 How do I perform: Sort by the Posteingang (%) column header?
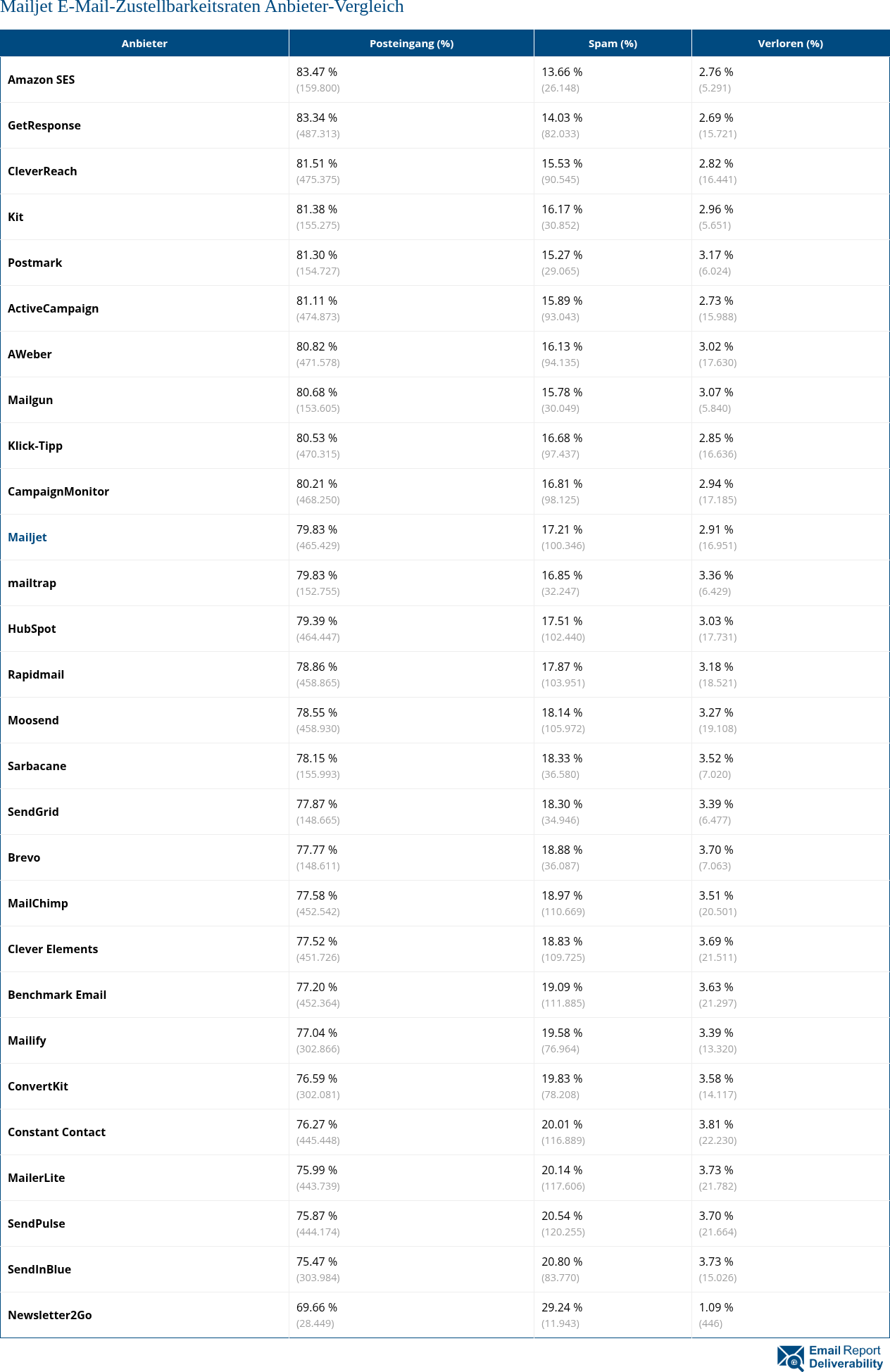click(411, 44)
